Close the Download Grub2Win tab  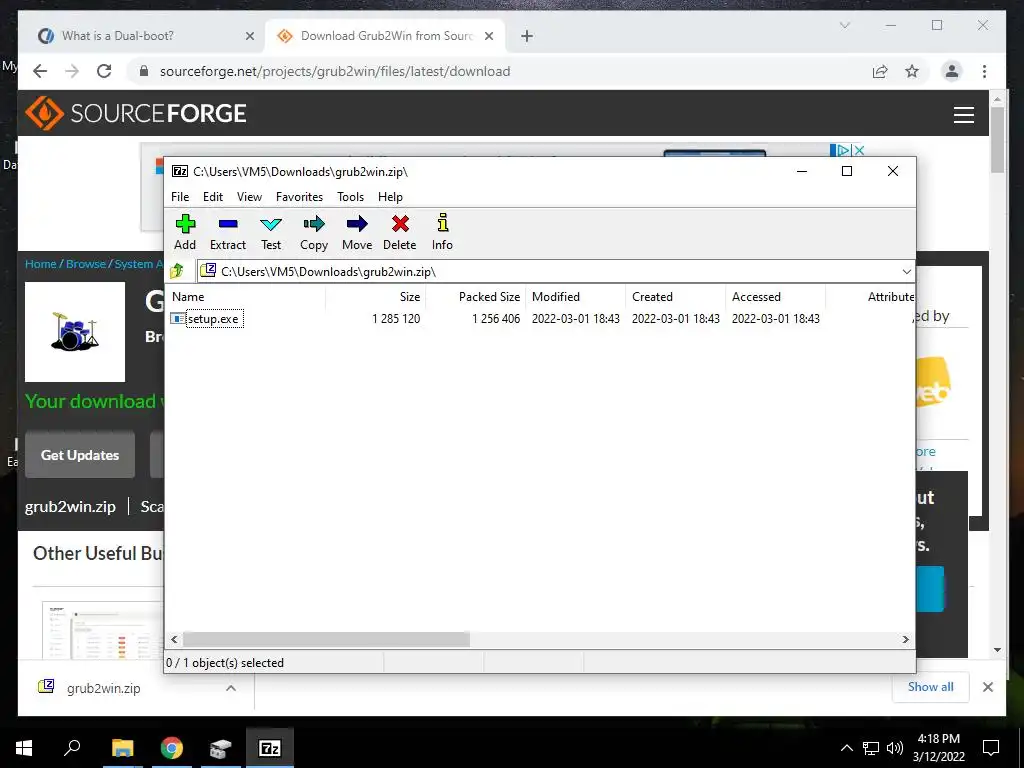click(488, 36)
